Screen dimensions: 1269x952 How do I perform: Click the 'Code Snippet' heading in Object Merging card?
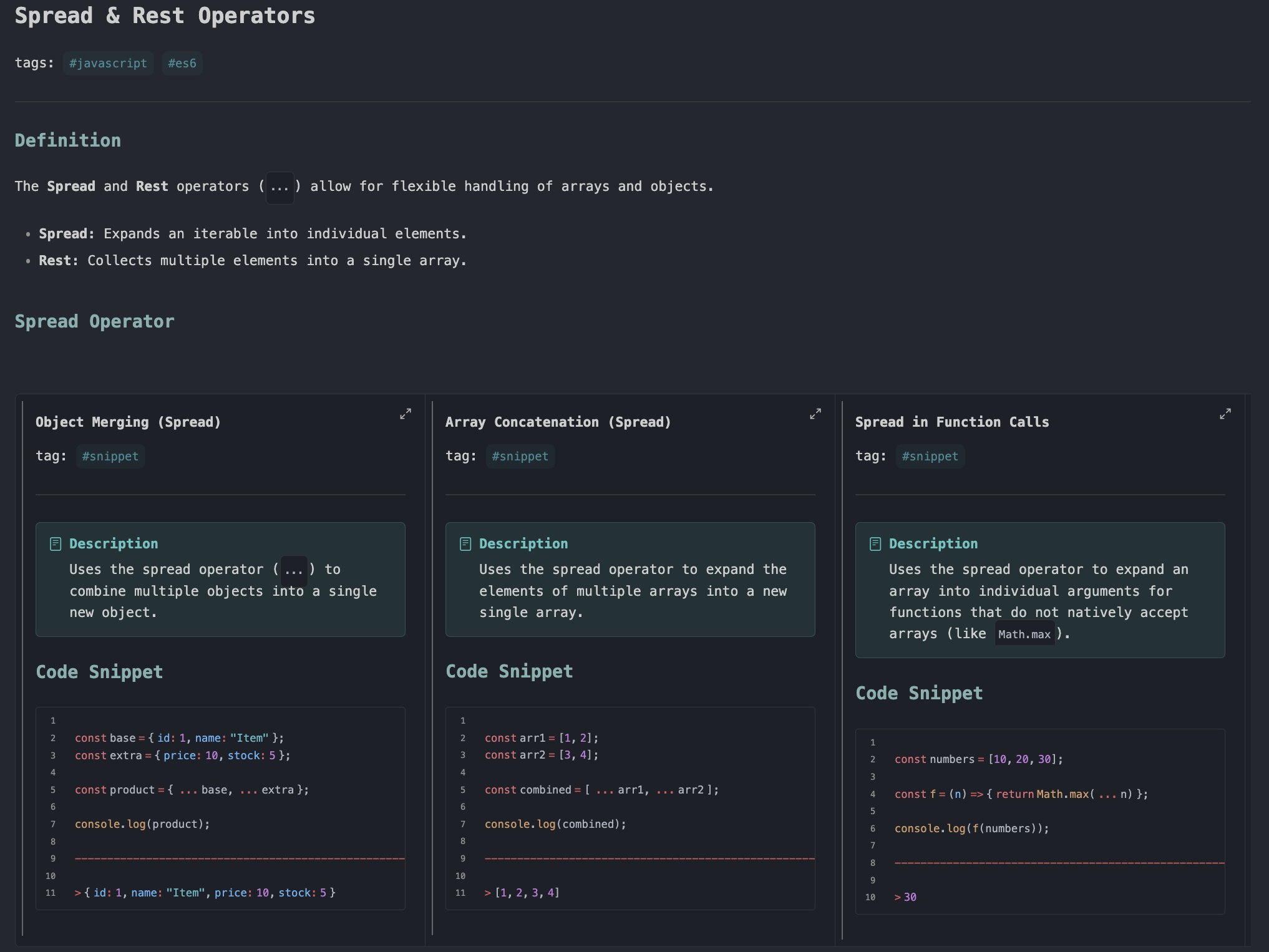(x=100, y=672)
